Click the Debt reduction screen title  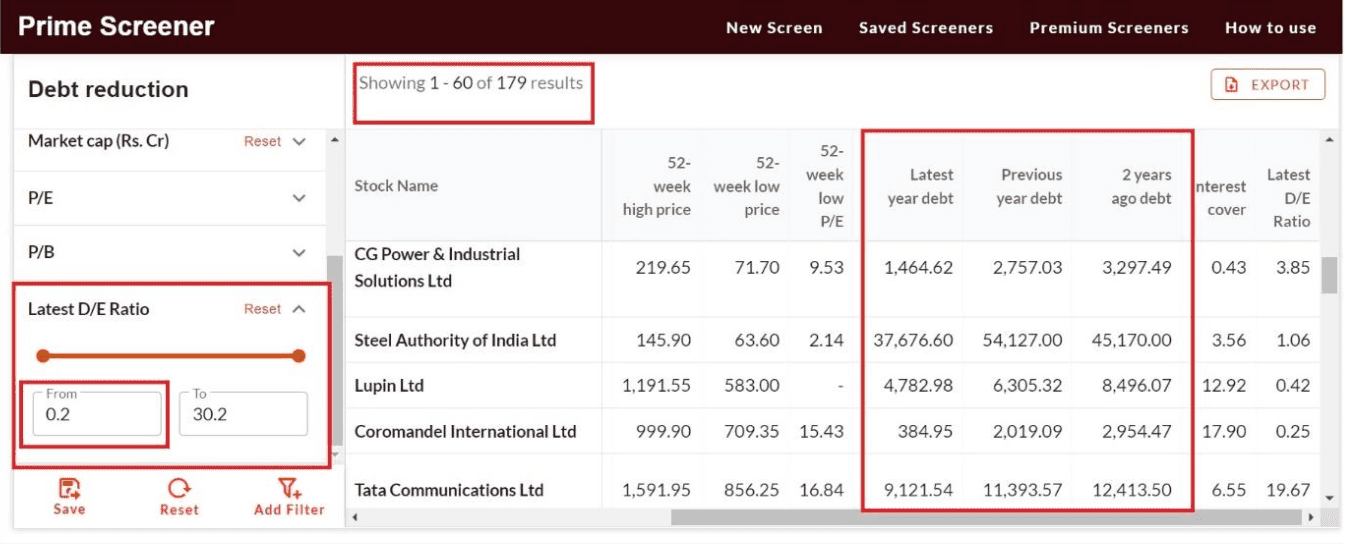pos(108,89)
